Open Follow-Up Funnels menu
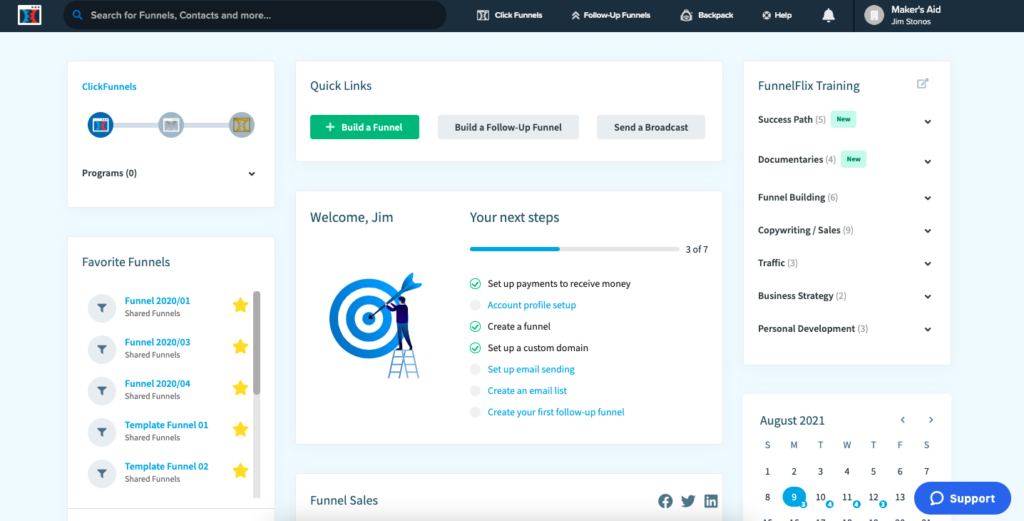1024x521 pixels. tap(611, 15)
